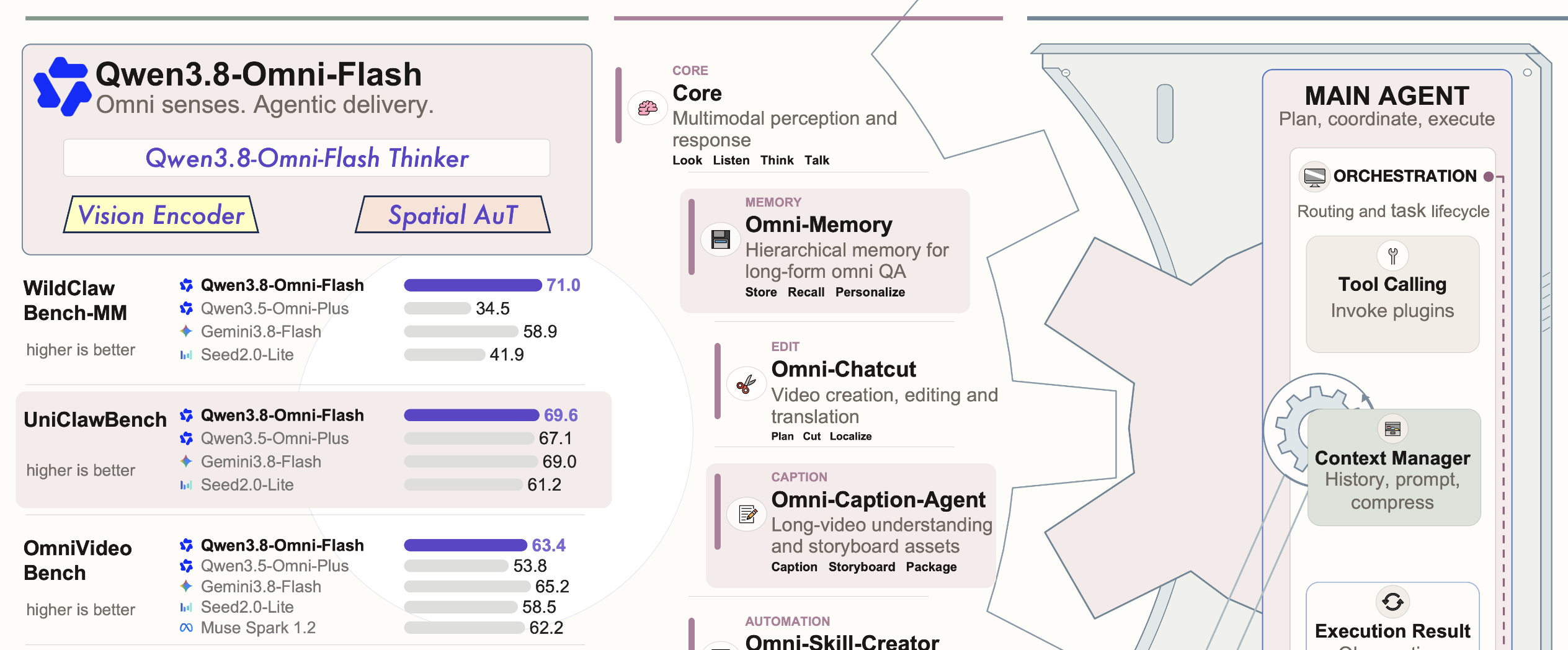The image size is (1568, 650).
Task: Click the Qwen3.8-Omni-Flash UniClawBench 69.6 bar
Action: 471,416
